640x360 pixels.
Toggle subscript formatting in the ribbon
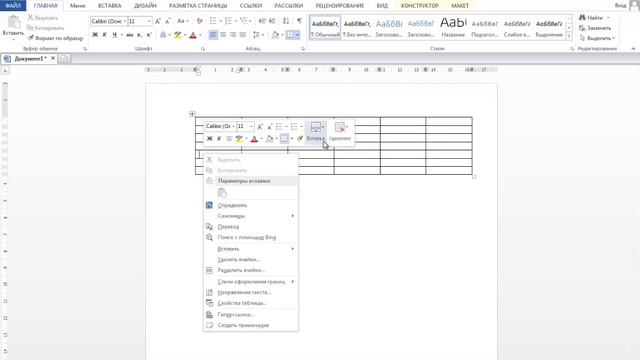click(x=140, y=35)
